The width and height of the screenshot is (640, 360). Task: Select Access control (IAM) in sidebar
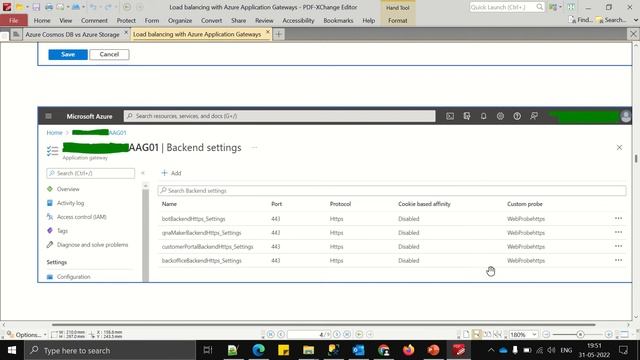(82, 217)
